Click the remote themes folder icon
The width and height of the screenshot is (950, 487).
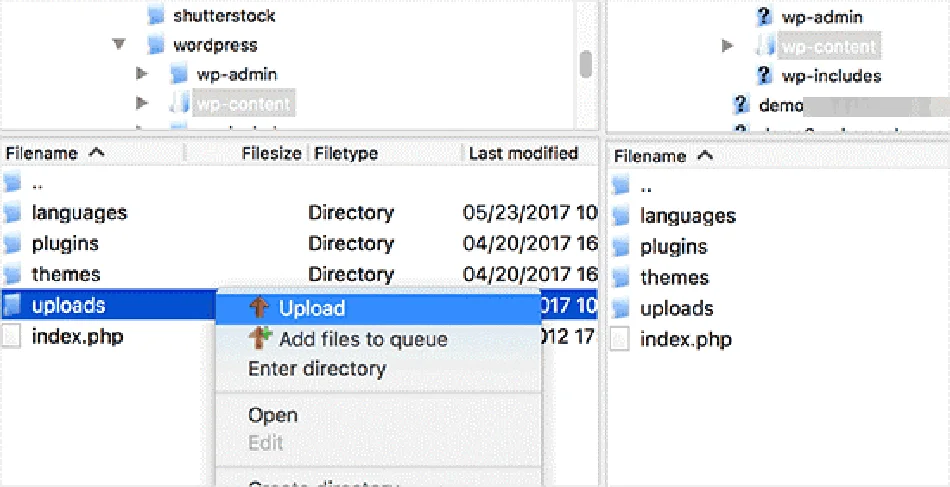621,277
